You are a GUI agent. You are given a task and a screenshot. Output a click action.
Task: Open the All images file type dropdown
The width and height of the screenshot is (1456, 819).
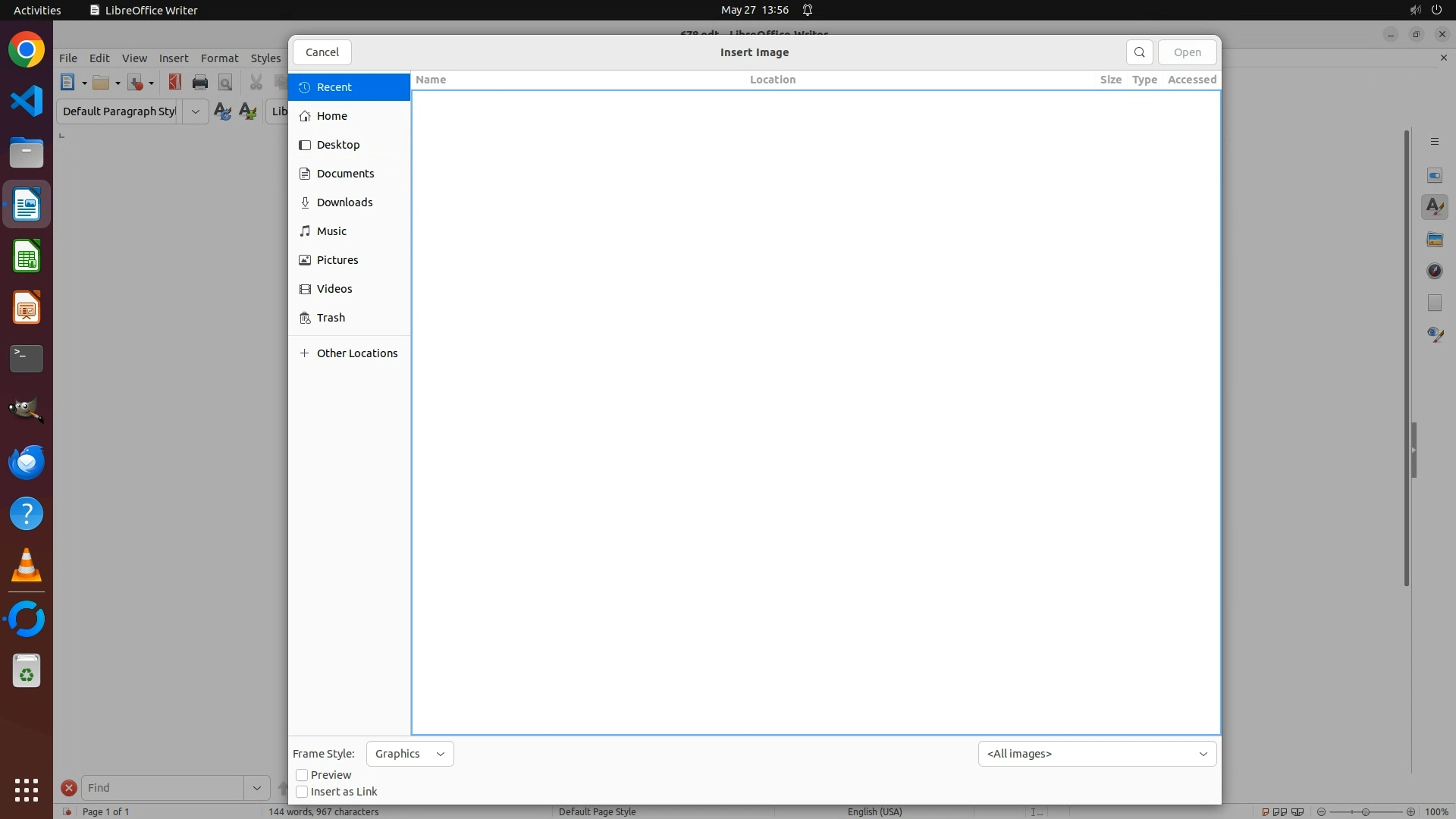tap(1097, 754)
